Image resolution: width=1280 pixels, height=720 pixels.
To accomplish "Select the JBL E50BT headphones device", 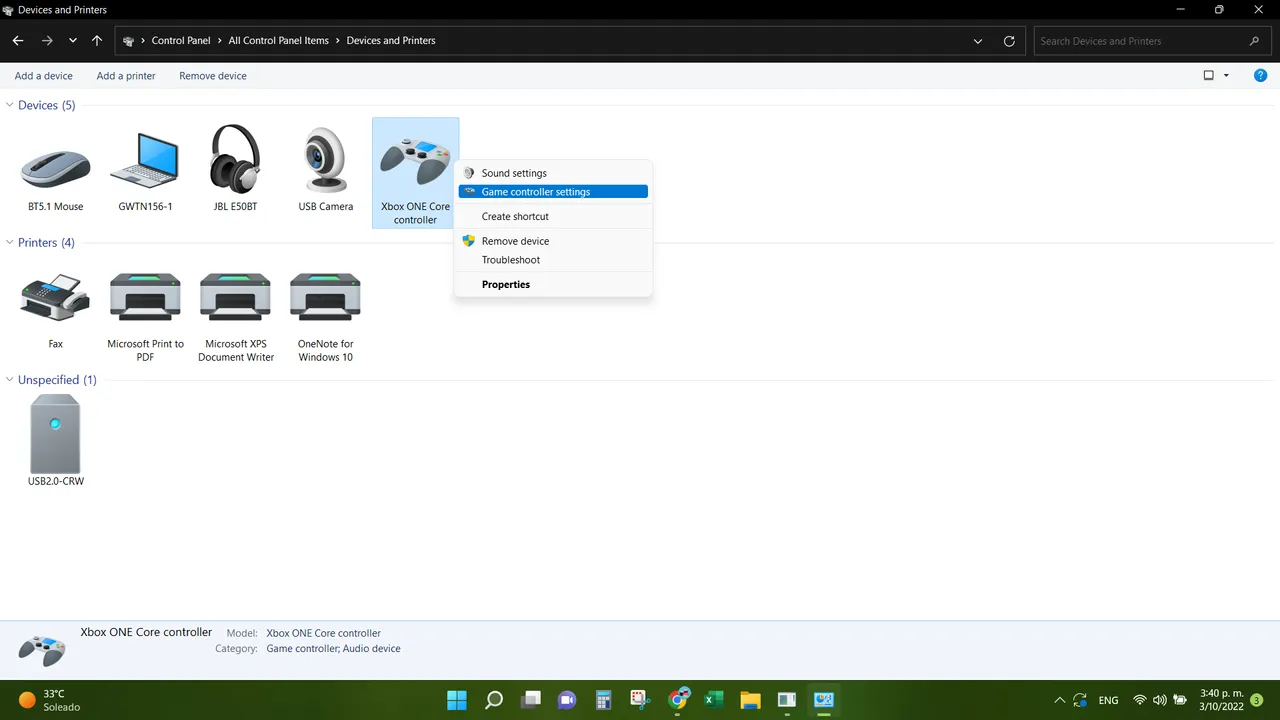I will [235, 168].
